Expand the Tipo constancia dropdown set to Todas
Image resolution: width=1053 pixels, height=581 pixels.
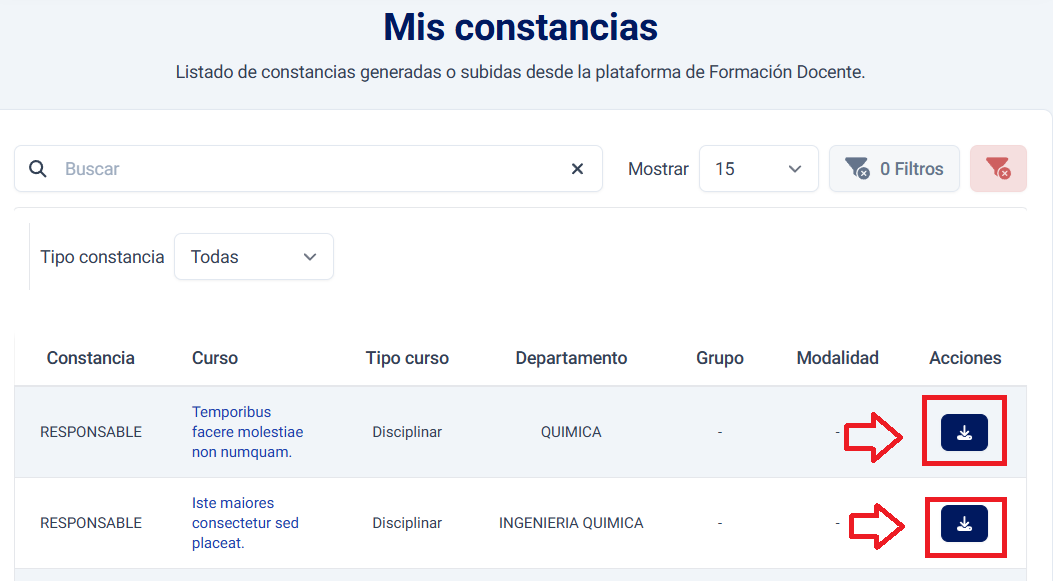tap(254, 257)
